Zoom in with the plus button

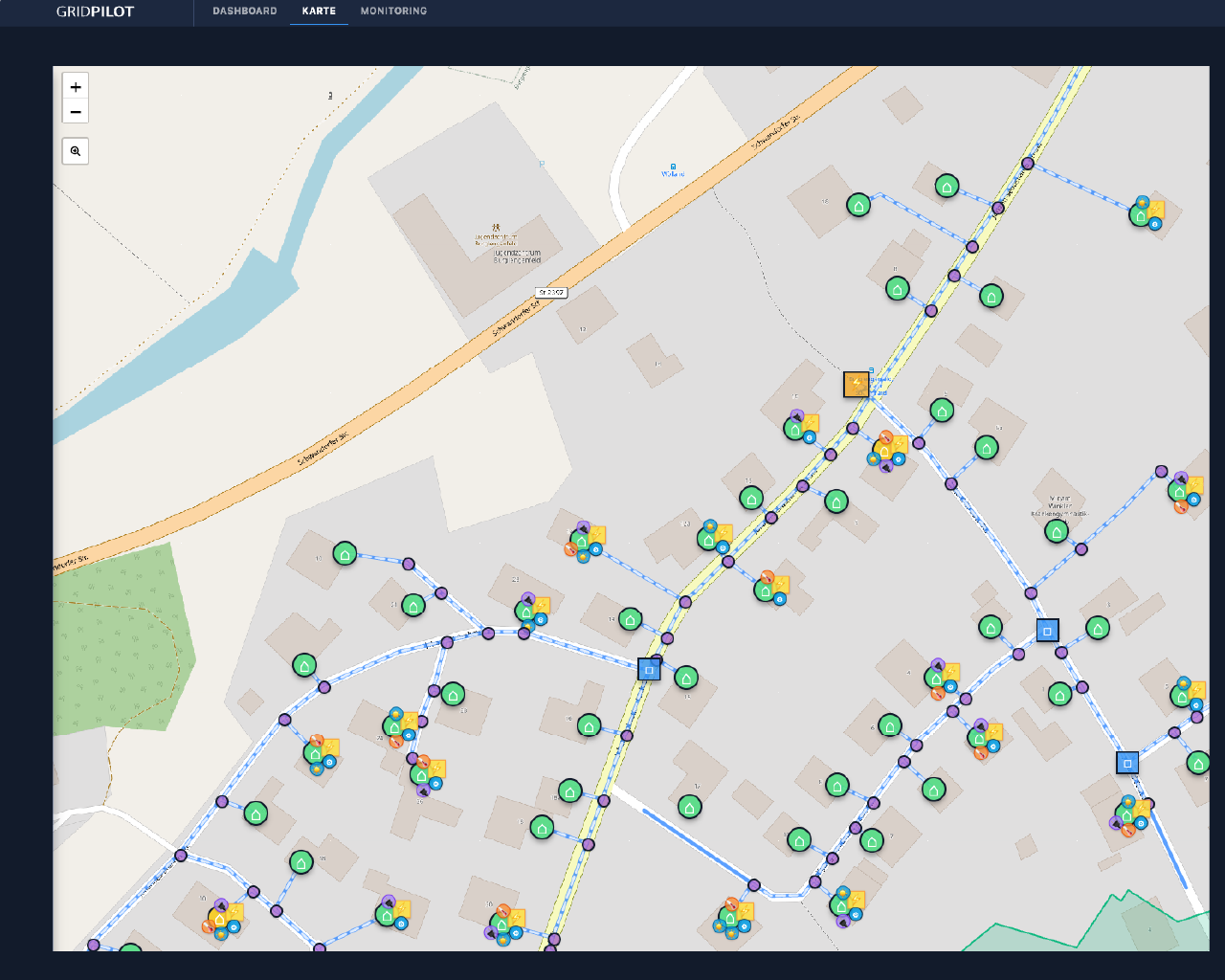[x=76, y=86]
